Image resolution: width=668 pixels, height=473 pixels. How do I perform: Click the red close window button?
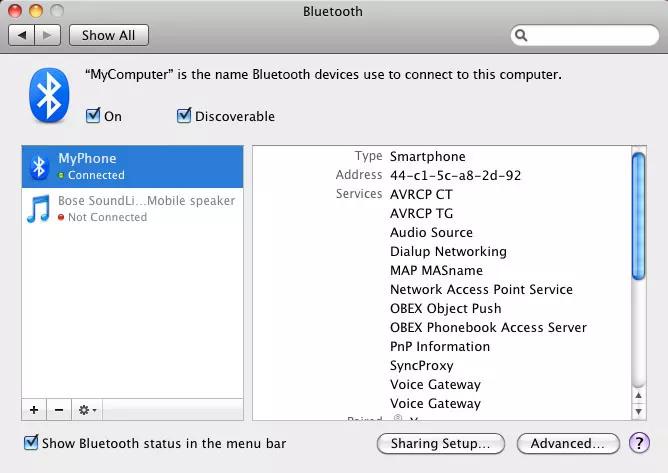[15, 11]
